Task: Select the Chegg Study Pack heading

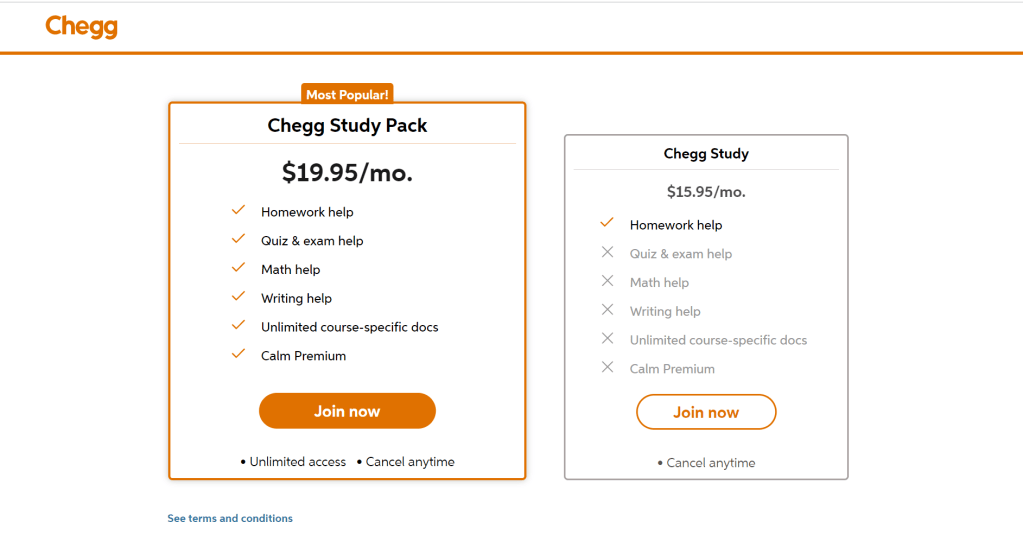Action: [347, 126]
